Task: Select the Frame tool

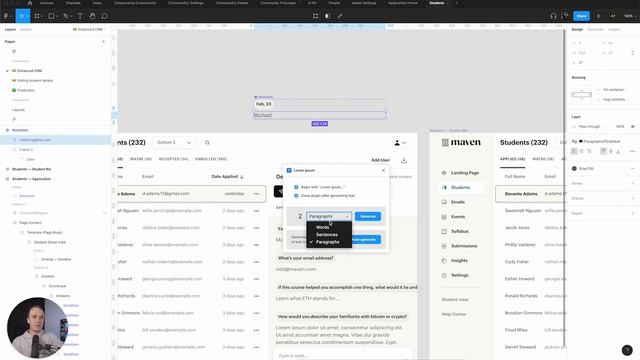Action: pyautogui.click(x=37, y=16)
